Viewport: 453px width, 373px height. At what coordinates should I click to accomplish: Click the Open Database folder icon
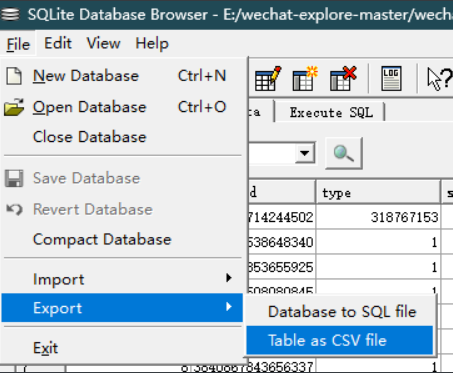click(x=14, y=107)
